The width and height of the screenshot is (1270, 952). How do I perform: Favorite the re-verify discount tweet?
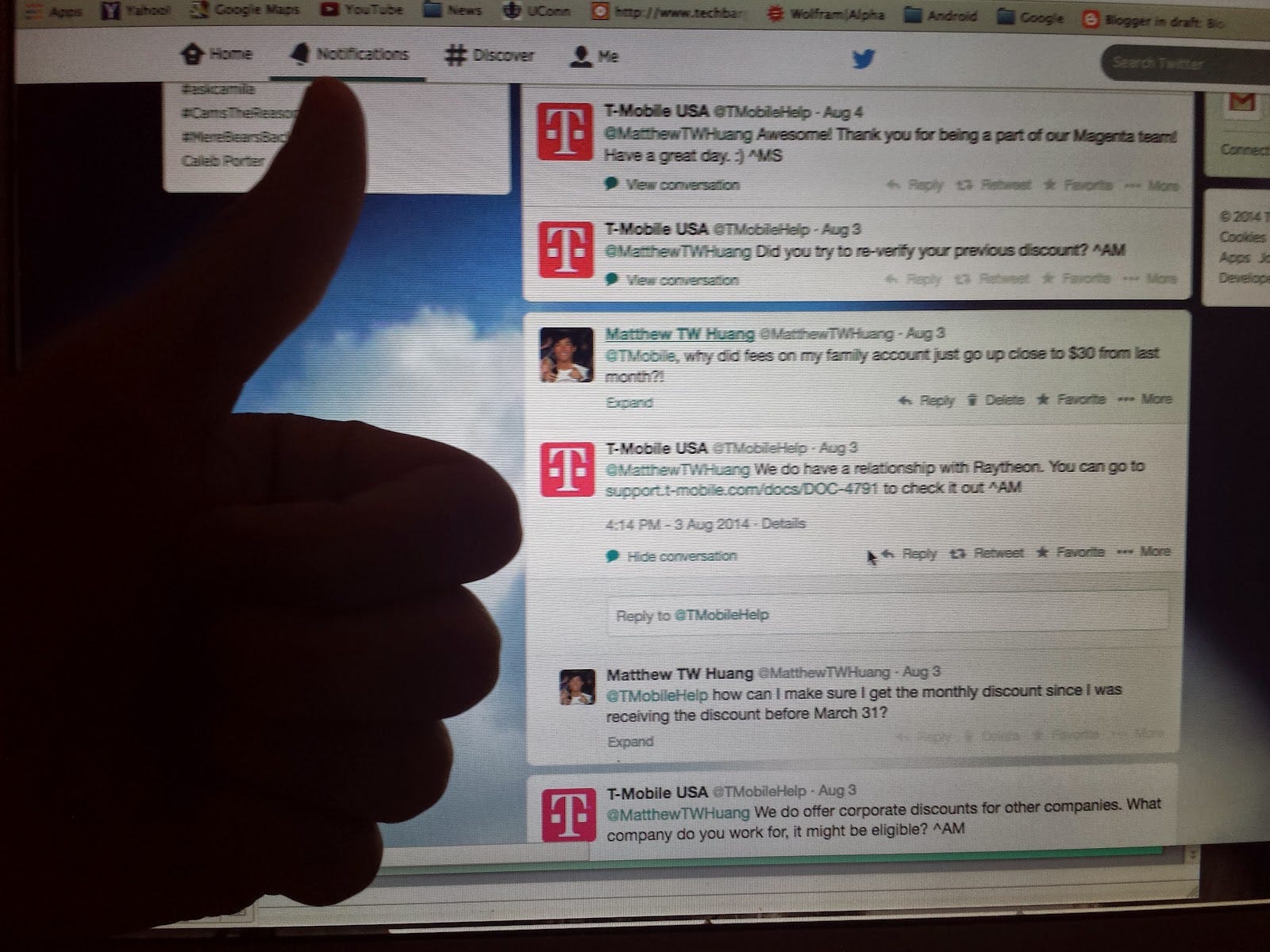1075,278
